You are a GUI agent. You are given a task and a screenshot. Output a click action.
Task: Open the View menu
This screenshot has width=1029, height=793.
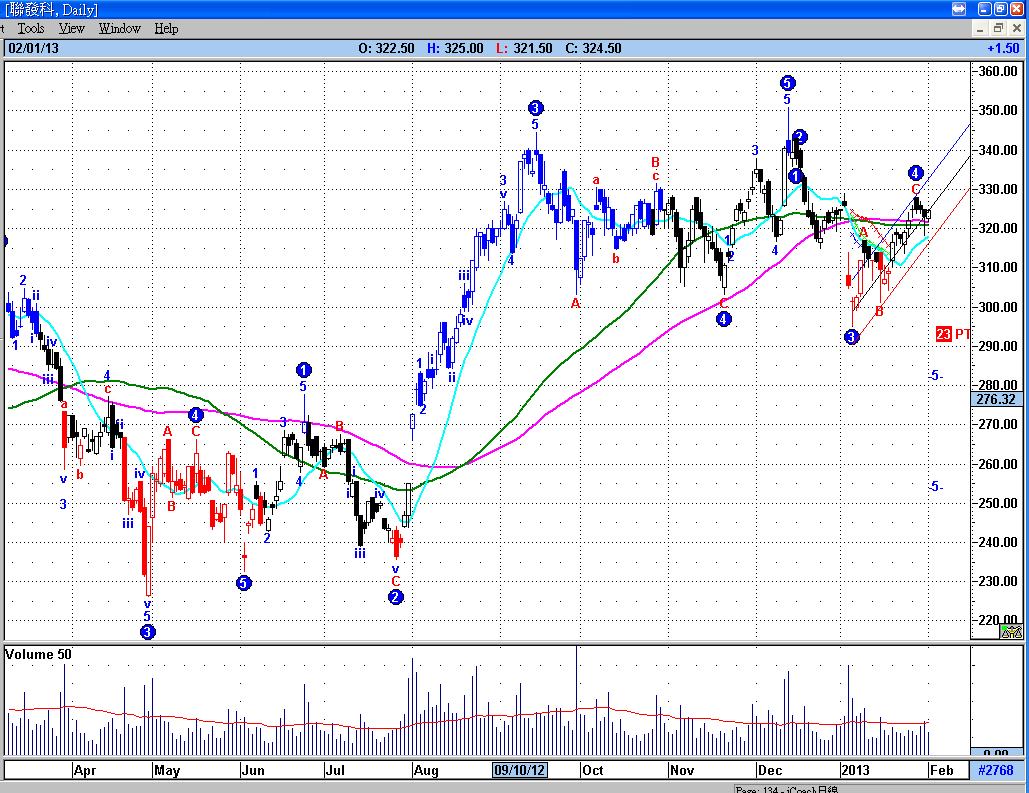(72, 28)
